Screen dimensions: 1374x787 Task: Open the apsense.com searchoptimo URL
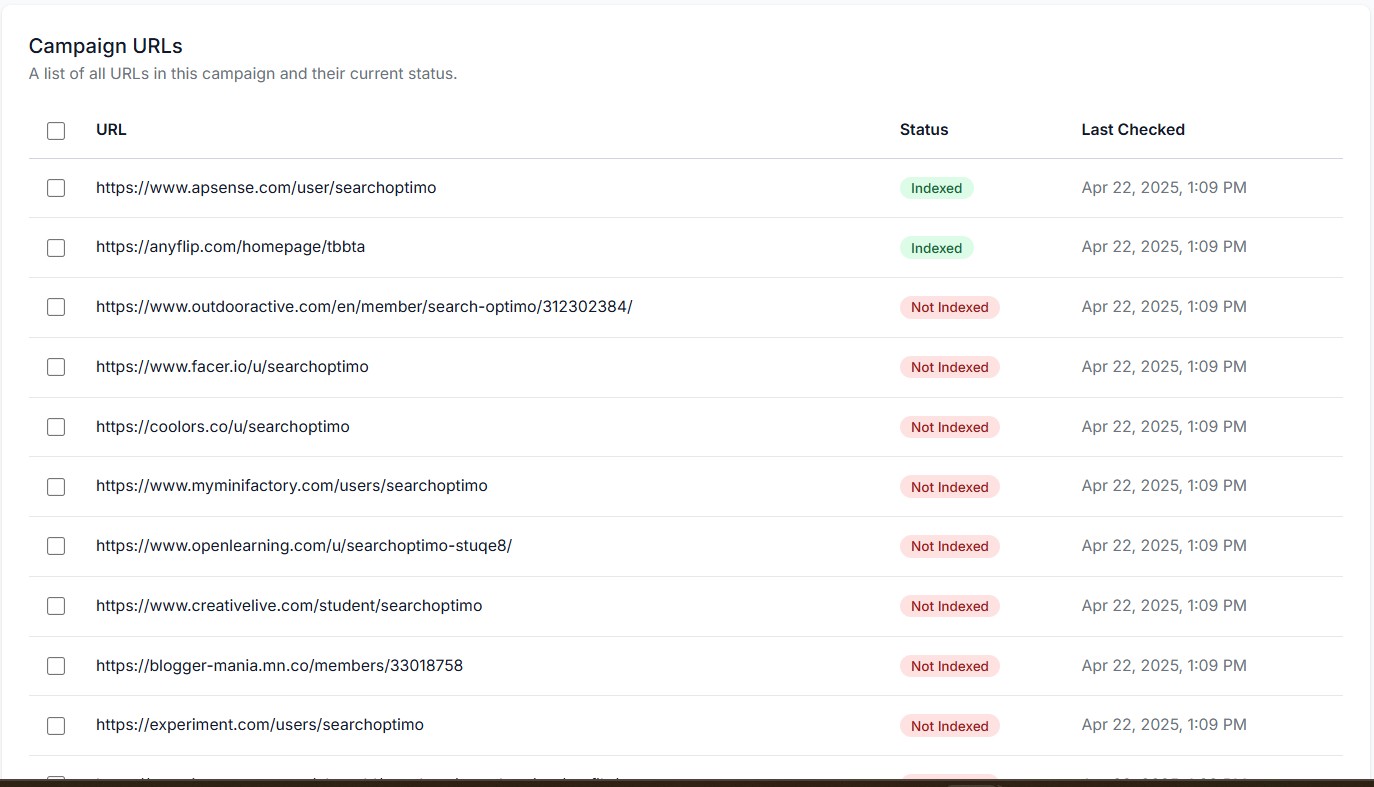pos(265,187)
